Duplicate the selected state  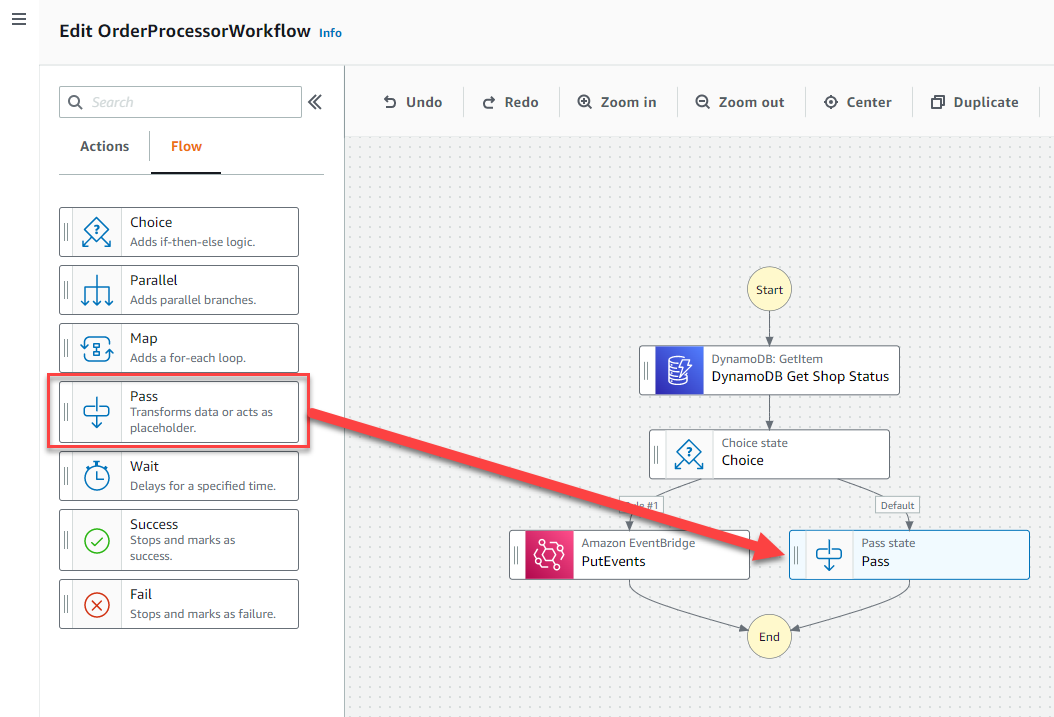point(975,102)
